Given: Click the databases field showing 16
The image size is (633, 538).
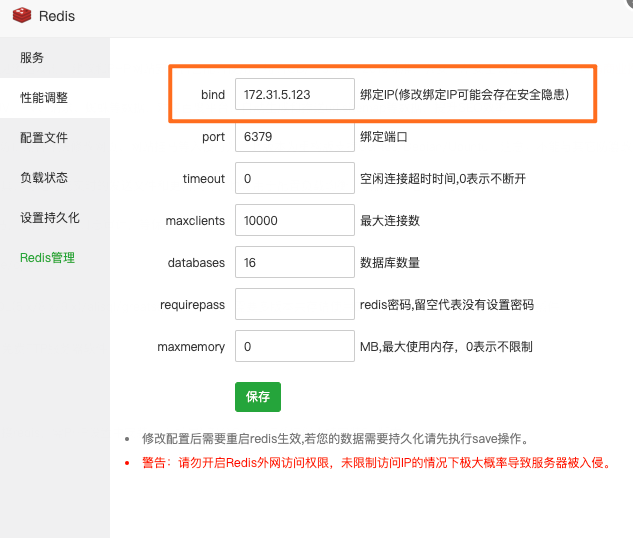Looking at the screenshot, I should pyautogui.click(x=295, y=262).
